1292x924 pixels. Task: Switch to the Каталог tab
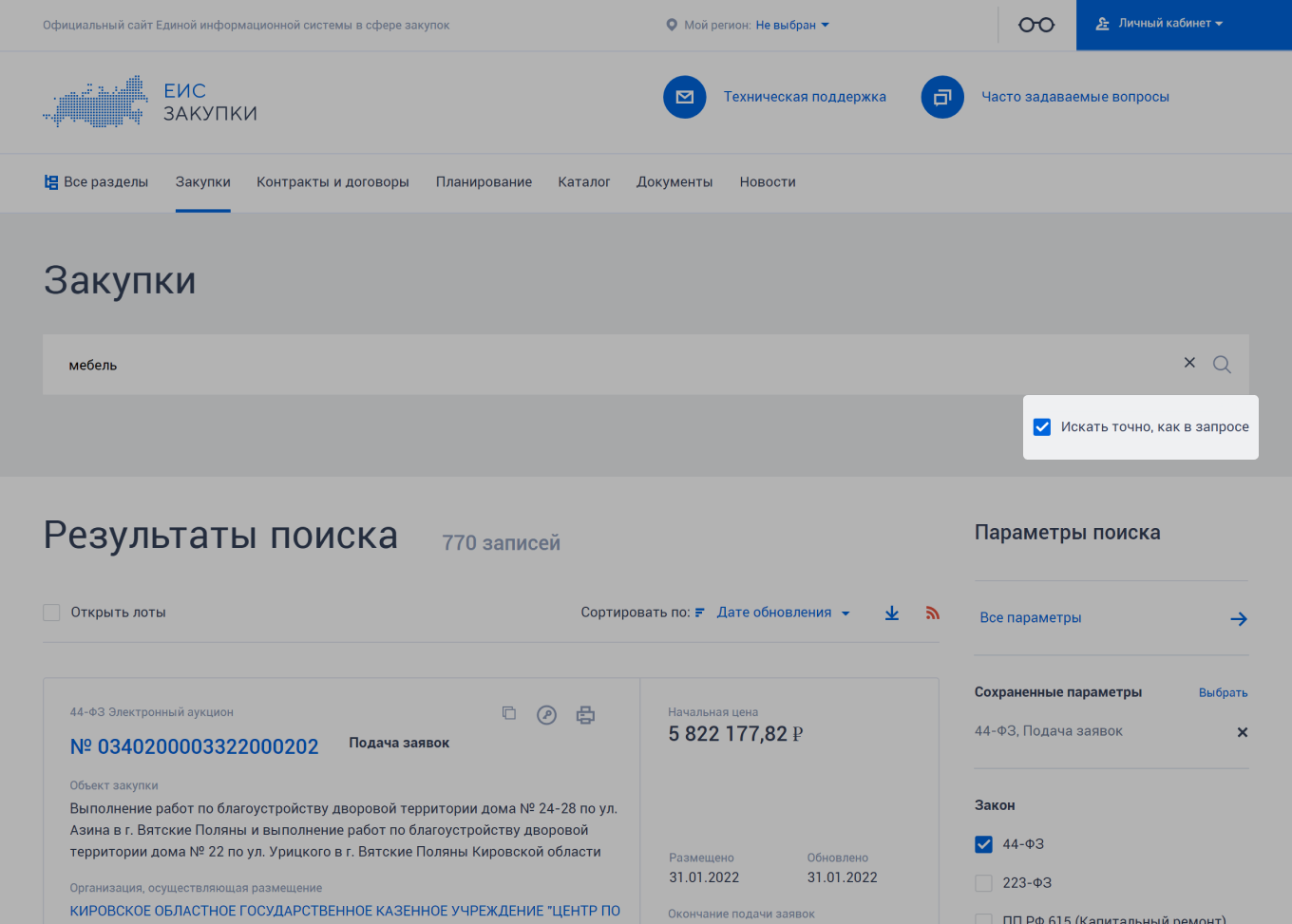(584, 182)
